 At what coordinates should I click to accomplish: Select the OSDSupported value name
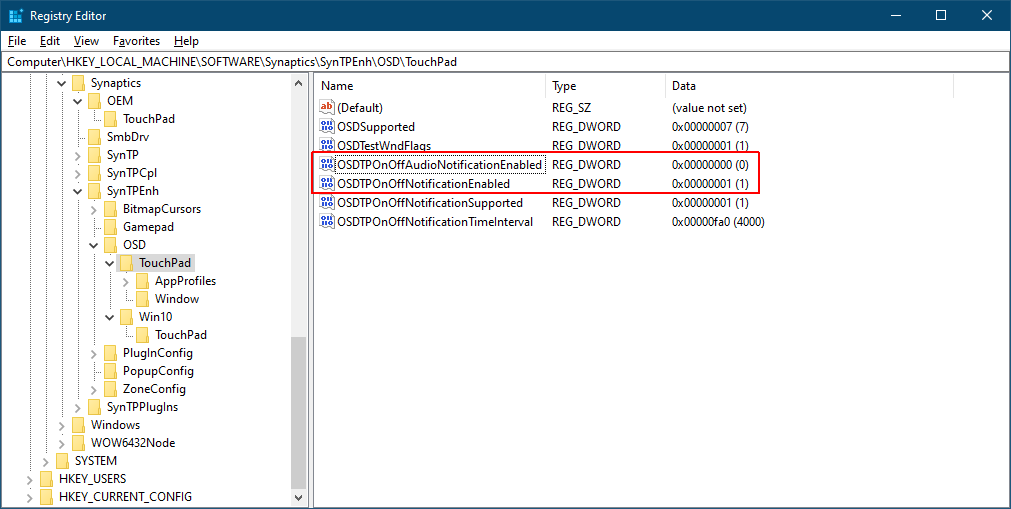(376, 126)
